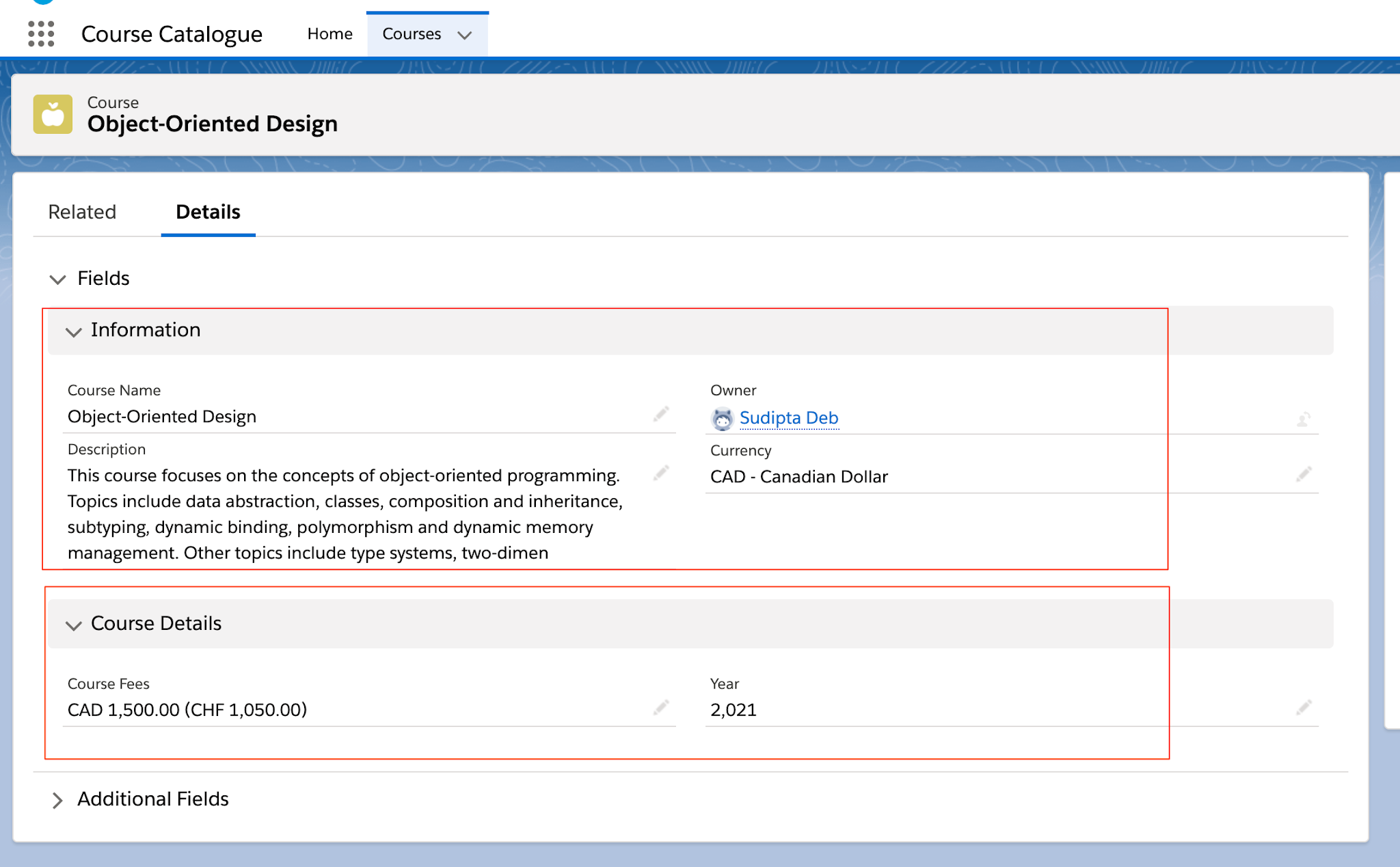Collapse the Fields section chevron
The image size is (1400, 867).
click(x=58, y=279)
